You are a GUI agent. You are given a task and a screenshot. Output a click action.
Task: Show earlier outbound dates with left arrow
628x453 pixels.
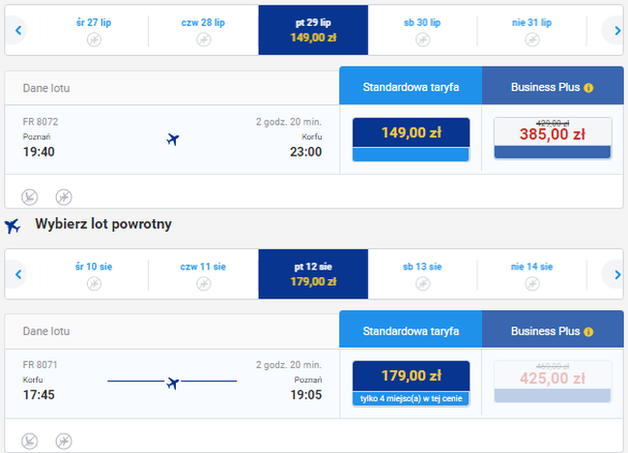tap(18, 31)
